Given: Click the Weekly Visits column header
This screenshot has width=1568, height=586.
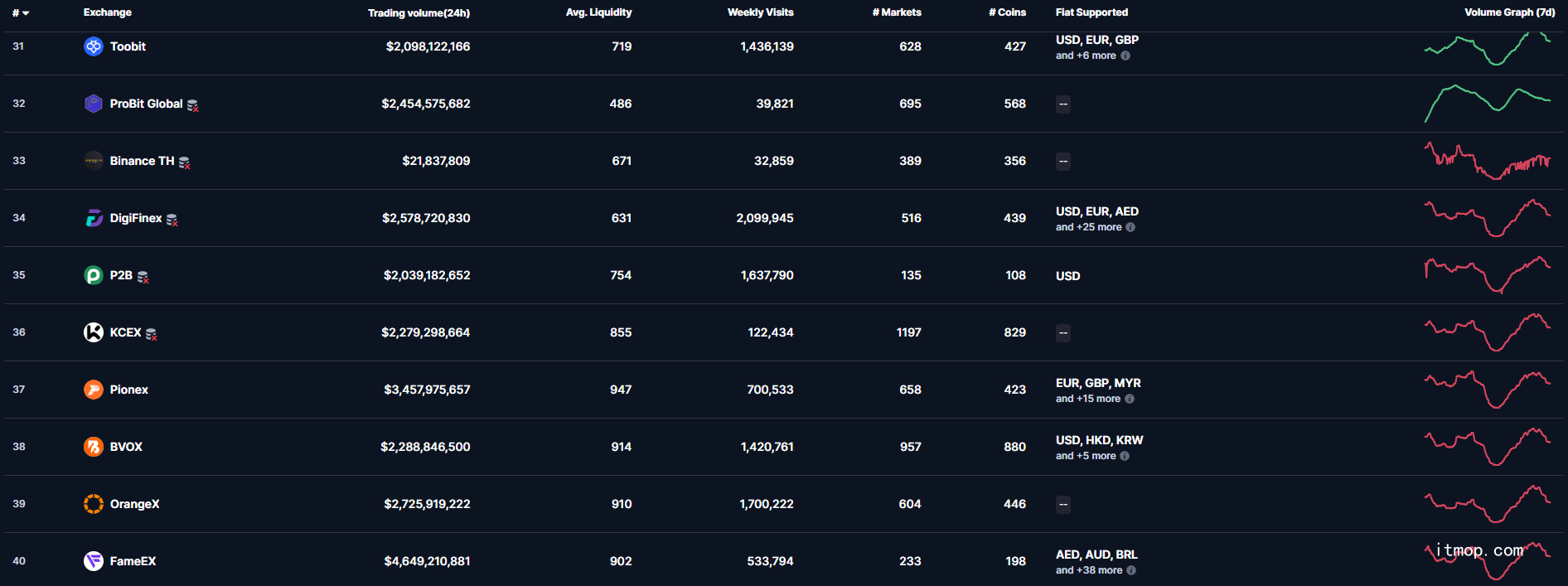Looking at the screenshot, I should [x=760, y=12].
